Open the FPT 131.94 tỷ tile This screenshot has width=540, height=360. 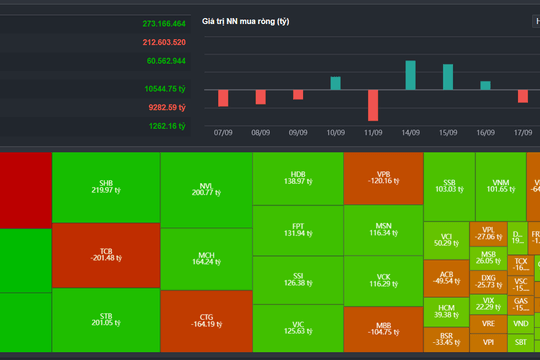298,230
